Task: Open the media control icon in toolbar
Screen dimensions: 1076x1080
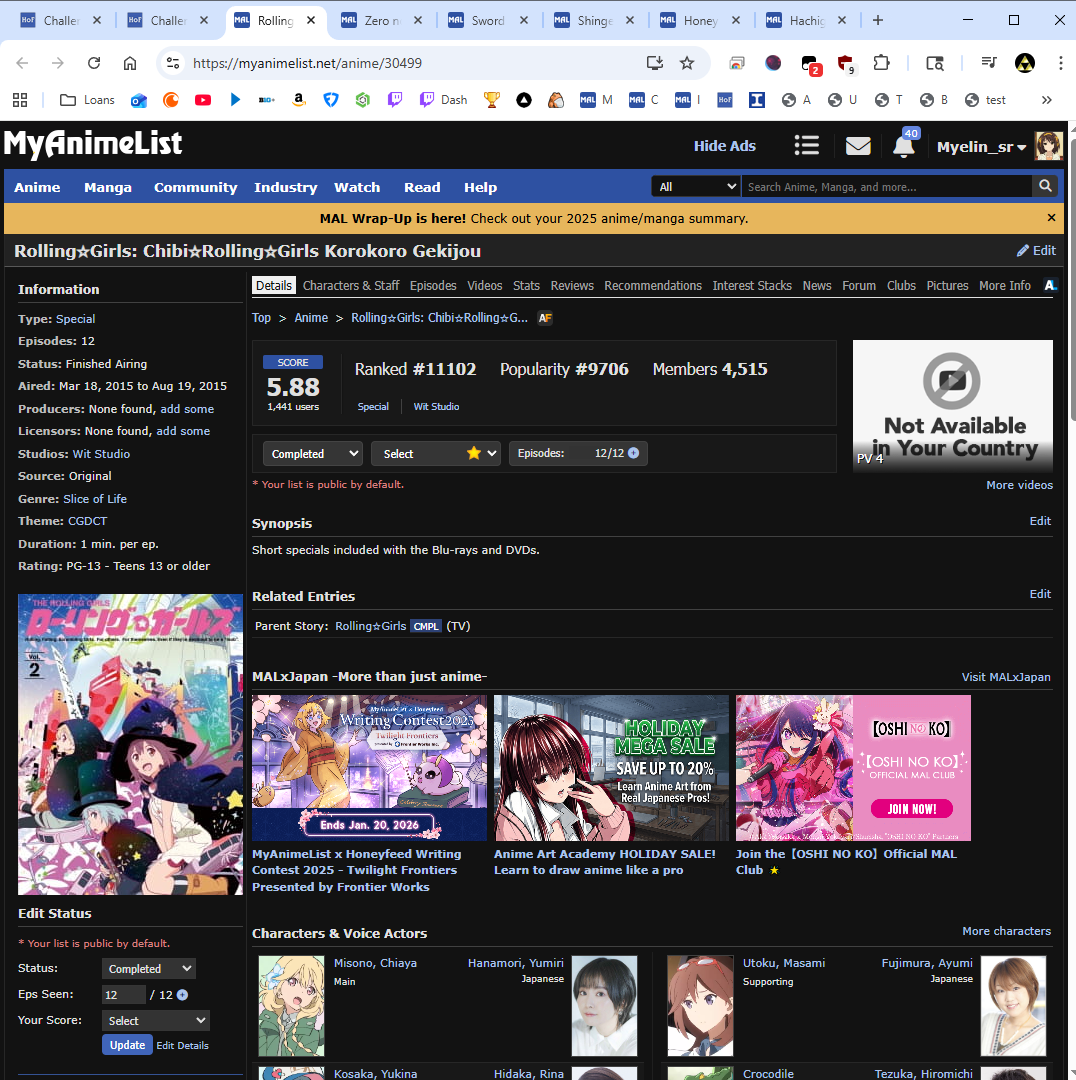Action: tap(989, 63)
